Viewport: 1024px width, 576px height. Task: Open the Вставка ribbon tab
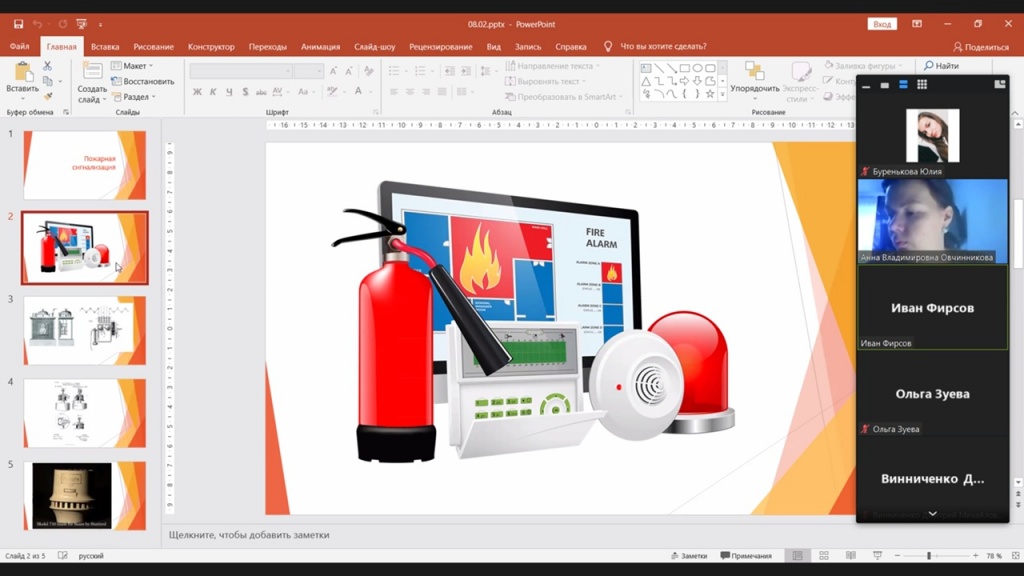coord(105,47)
